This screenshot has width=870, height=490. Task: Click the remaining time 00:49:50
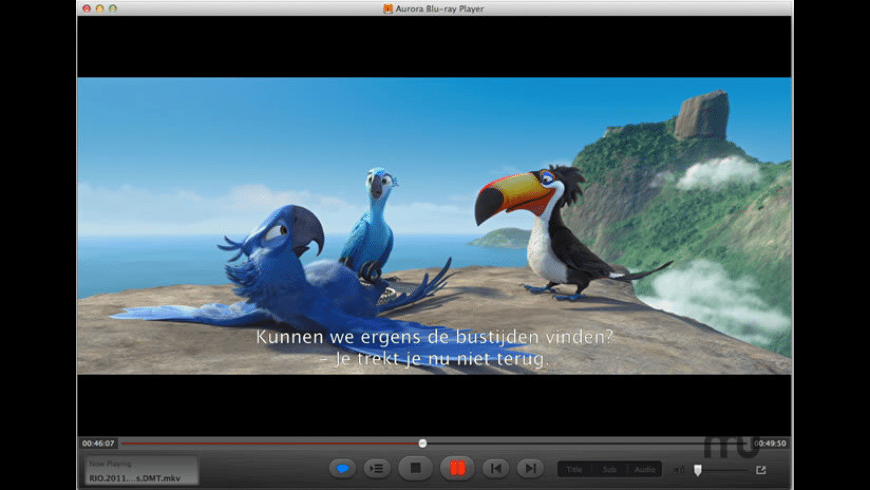(770, 443)
